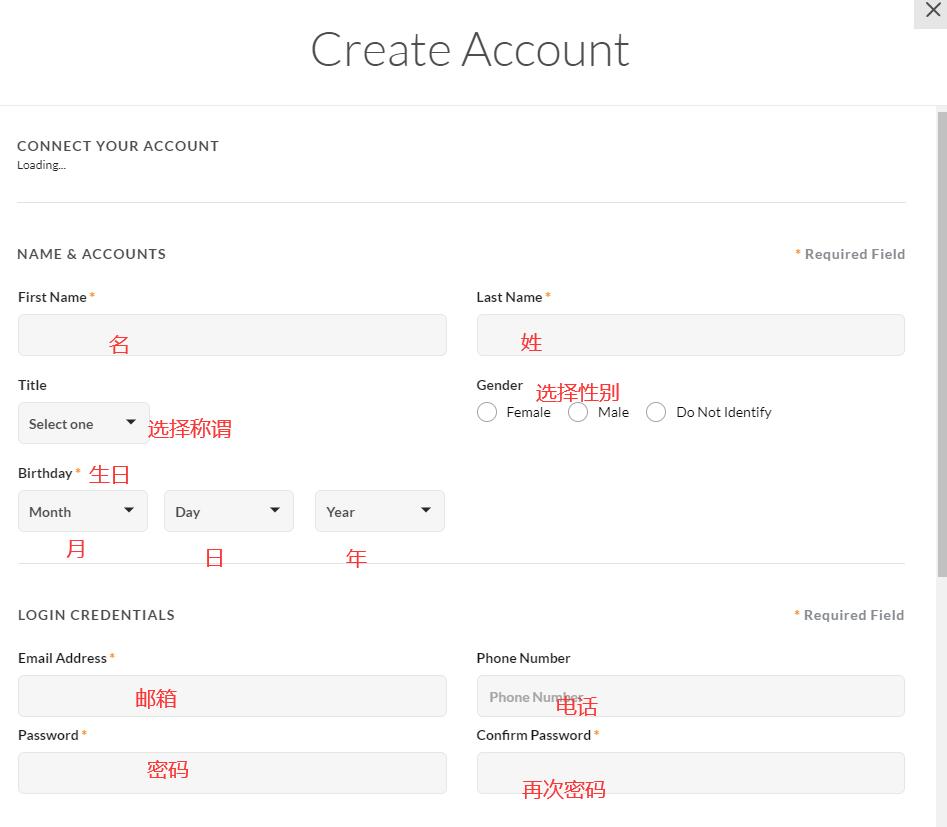Expand the birthday Month dropdown

click(x=83, y=511)
